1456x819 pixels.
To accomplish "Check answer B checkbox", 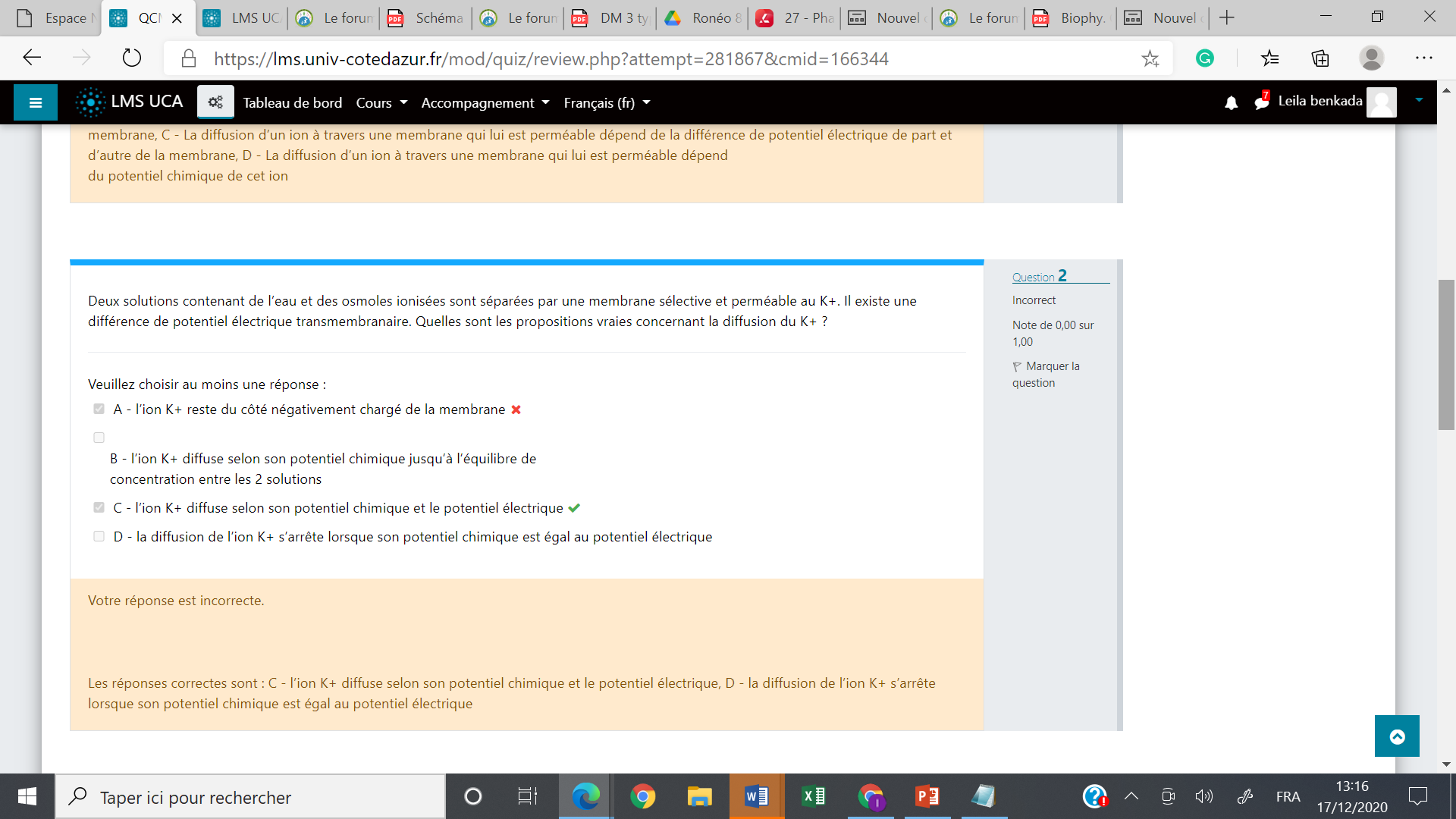I will (99, 438).
